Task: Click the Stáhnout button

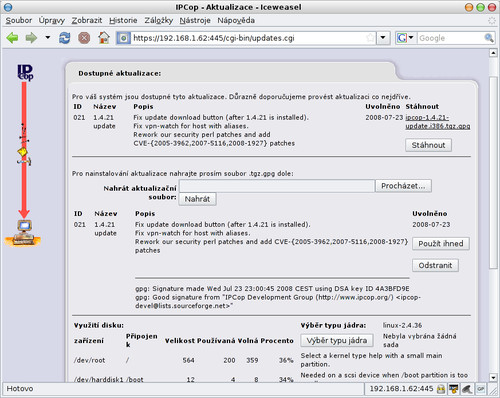Action: (428, 145)
